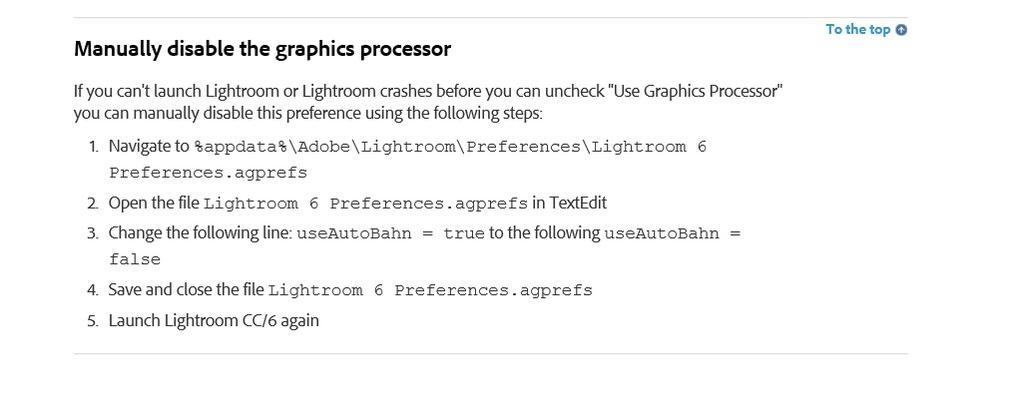Viewport: 1024px width, 419px height.
Task: Click the "To the top" link
Action: (857, 29)
